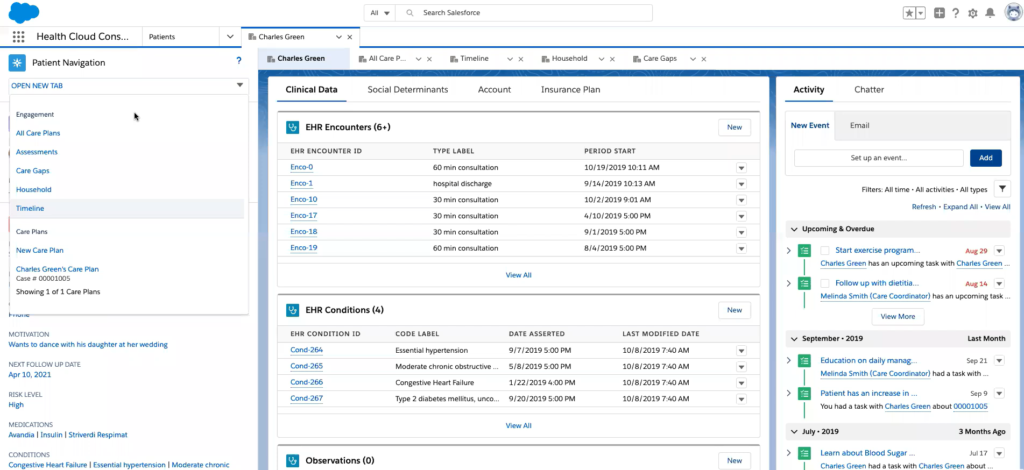Click New button for EHR Conditions
The image size is (1024, 470).
pos(734,310)
